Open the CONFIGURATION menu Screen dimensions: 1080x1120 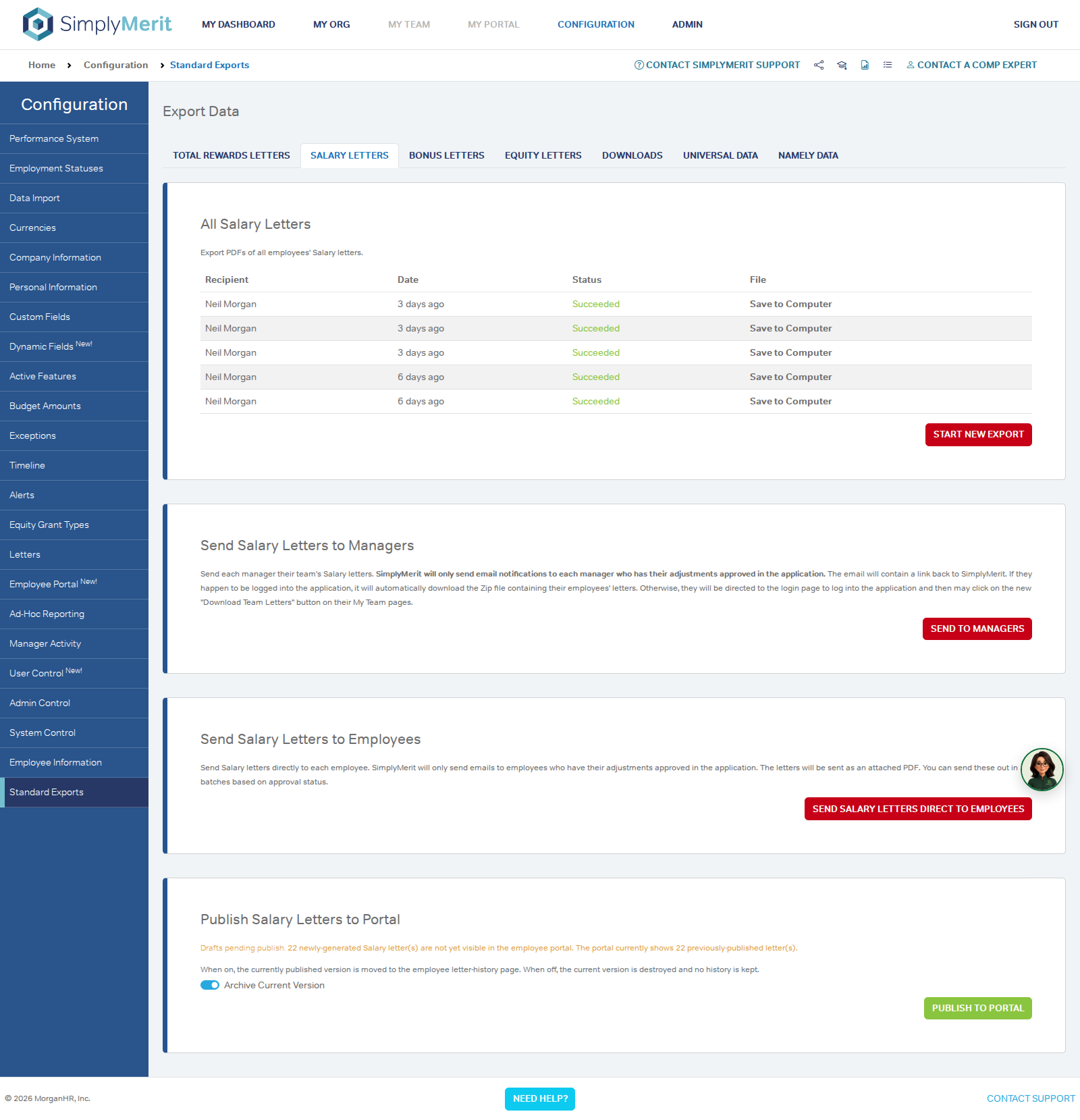596,24
